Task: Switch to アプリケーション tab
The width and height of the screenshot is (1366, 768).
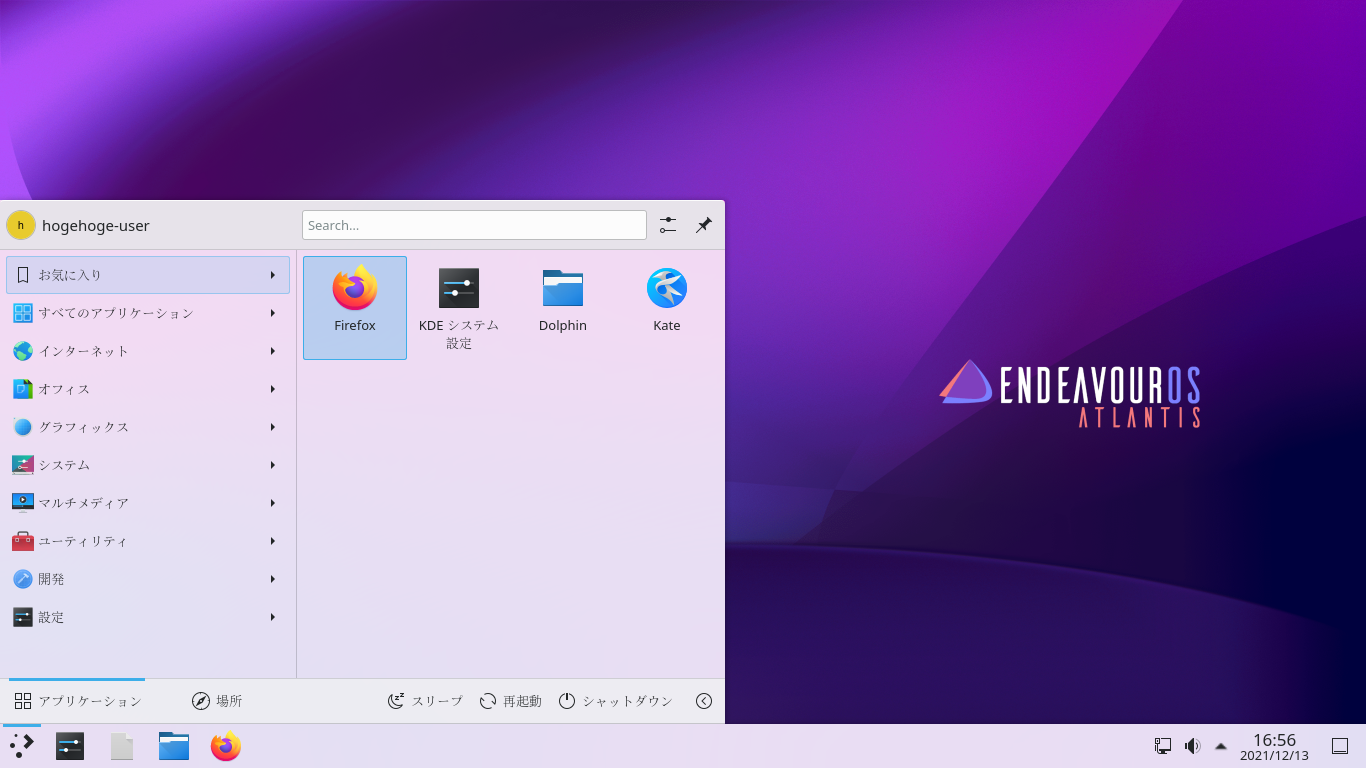Action: 77,701
